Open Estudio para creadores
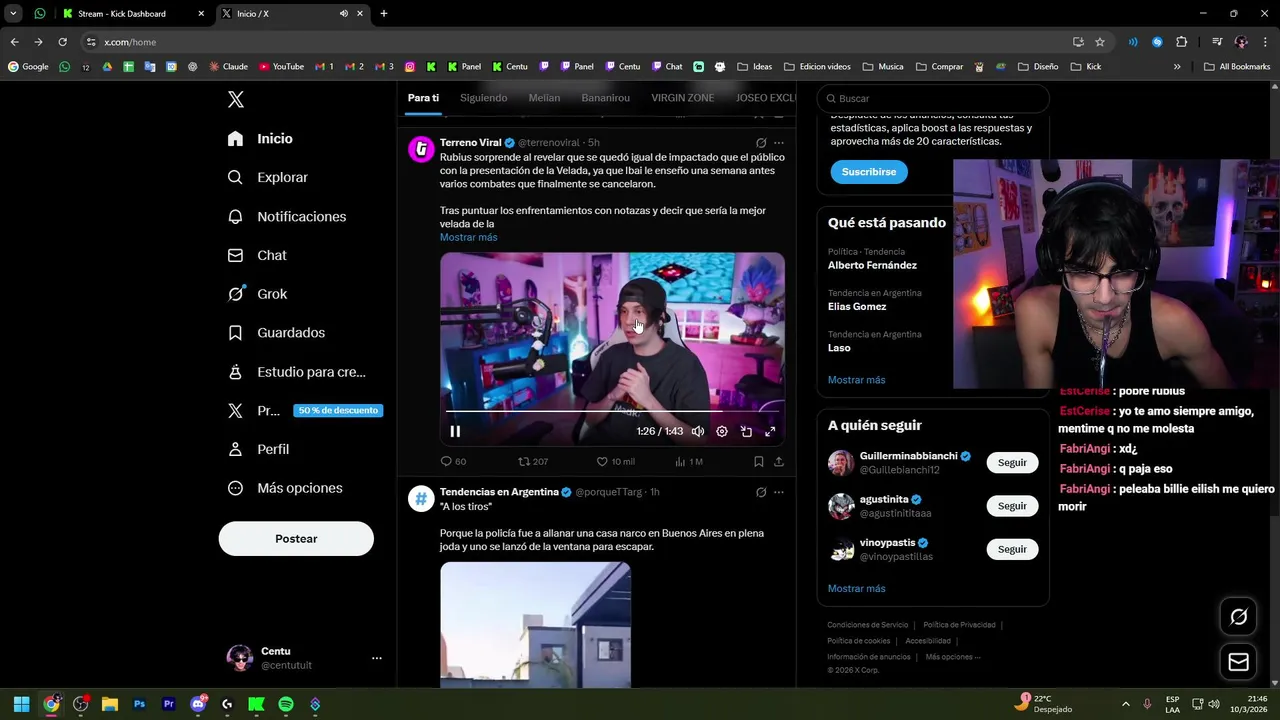This screenshot has height=720, width=1280. (296, 372)
